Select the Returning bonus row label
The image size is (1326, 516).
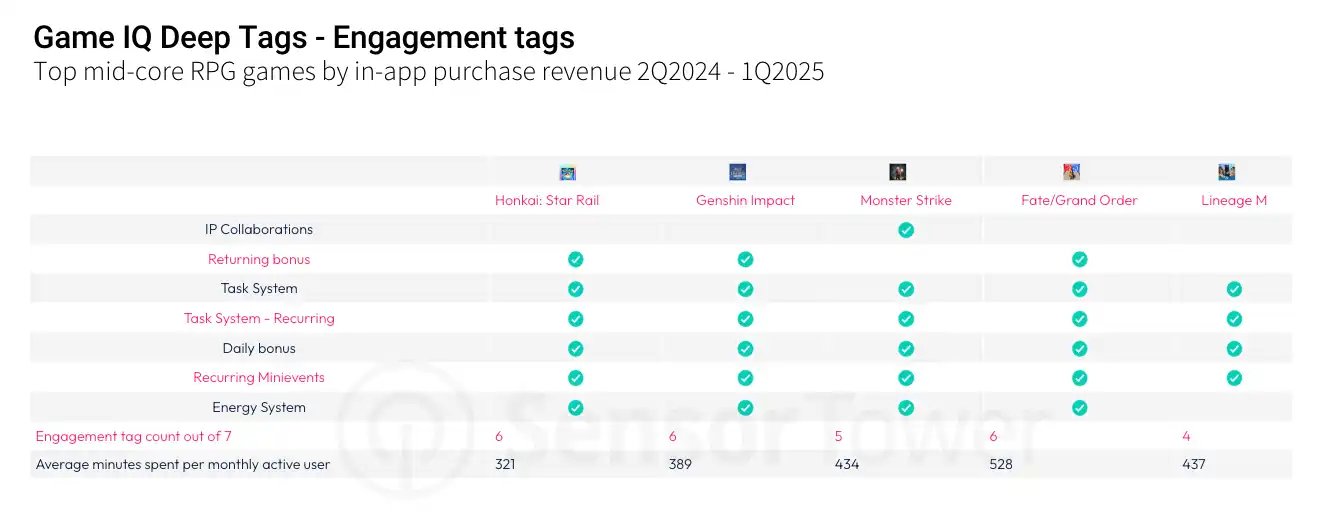[x=259, y=259]
